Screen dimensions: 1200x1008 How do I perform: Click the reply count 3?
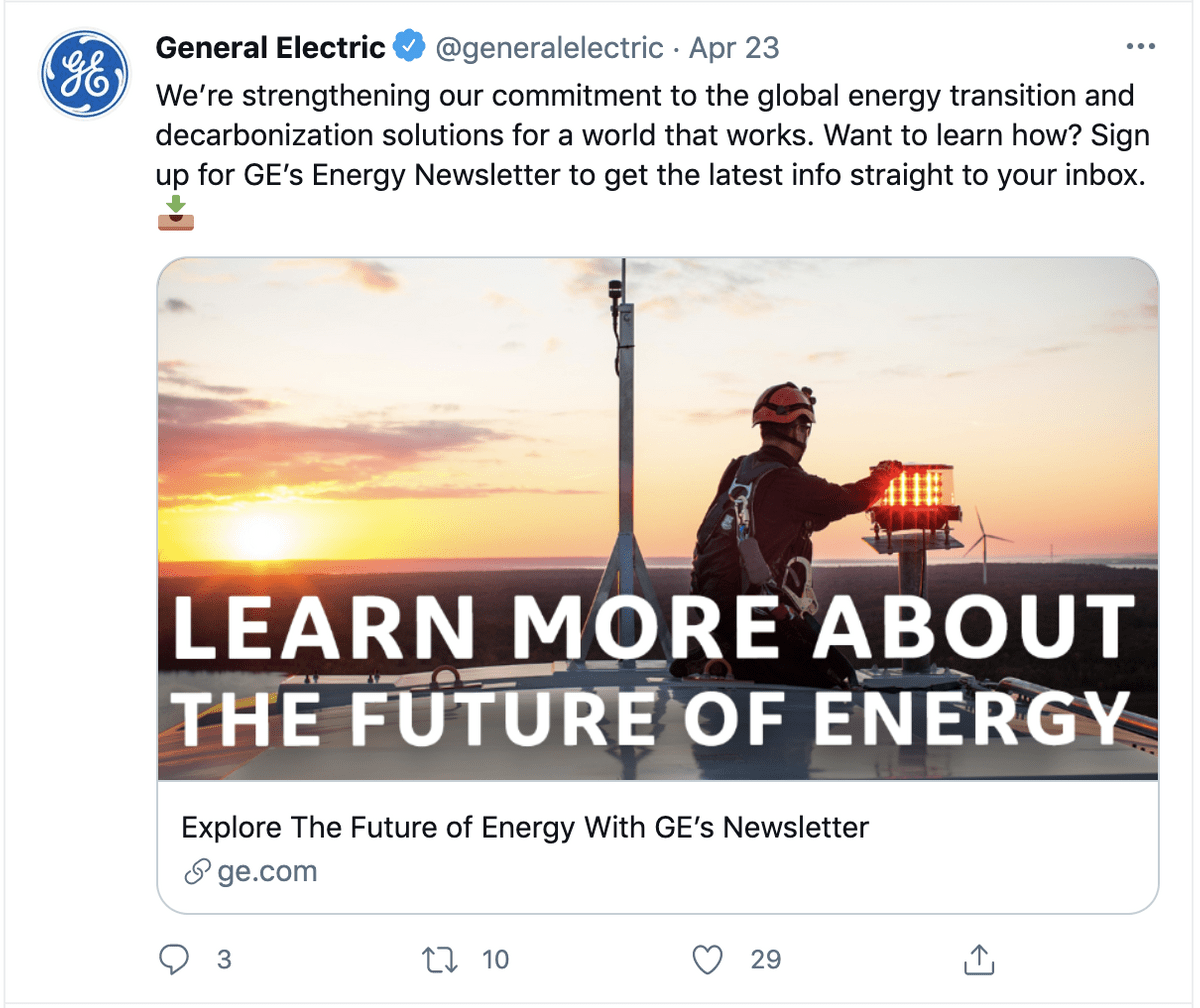pos(224,960)
